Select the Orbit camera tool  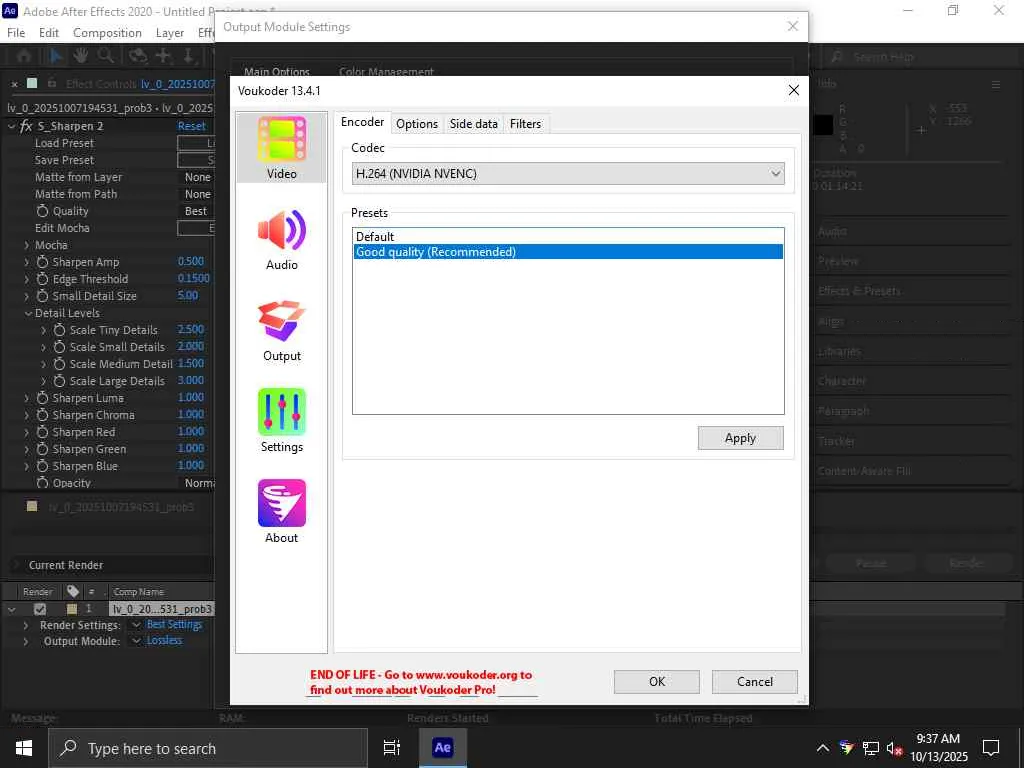137,56
